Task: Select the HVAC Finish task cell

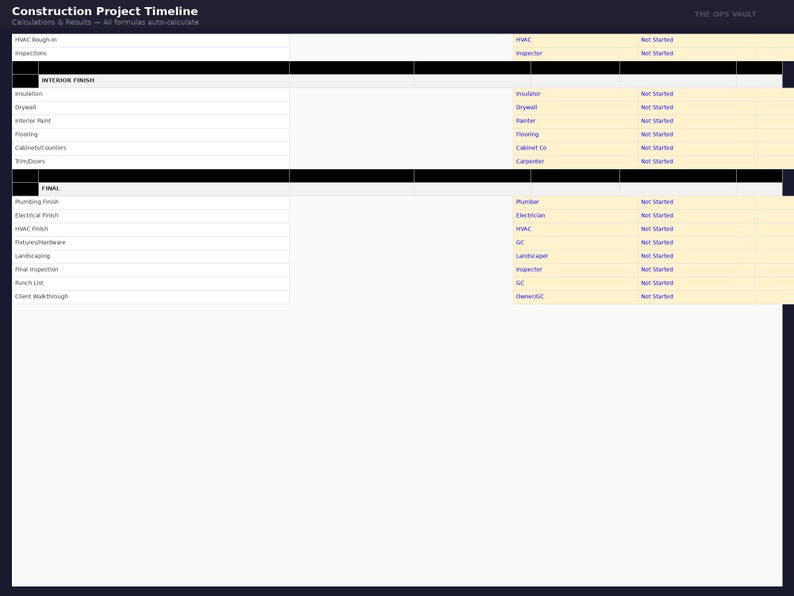Action: pyautogui.click(x=150, y=229)
